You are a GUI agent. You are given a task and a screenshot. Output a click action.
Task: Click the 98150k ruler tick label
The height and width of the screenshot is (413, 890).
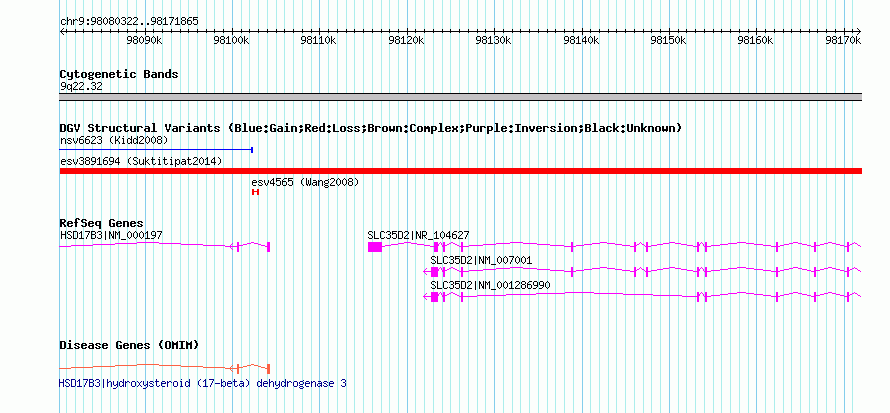(669, 41)
